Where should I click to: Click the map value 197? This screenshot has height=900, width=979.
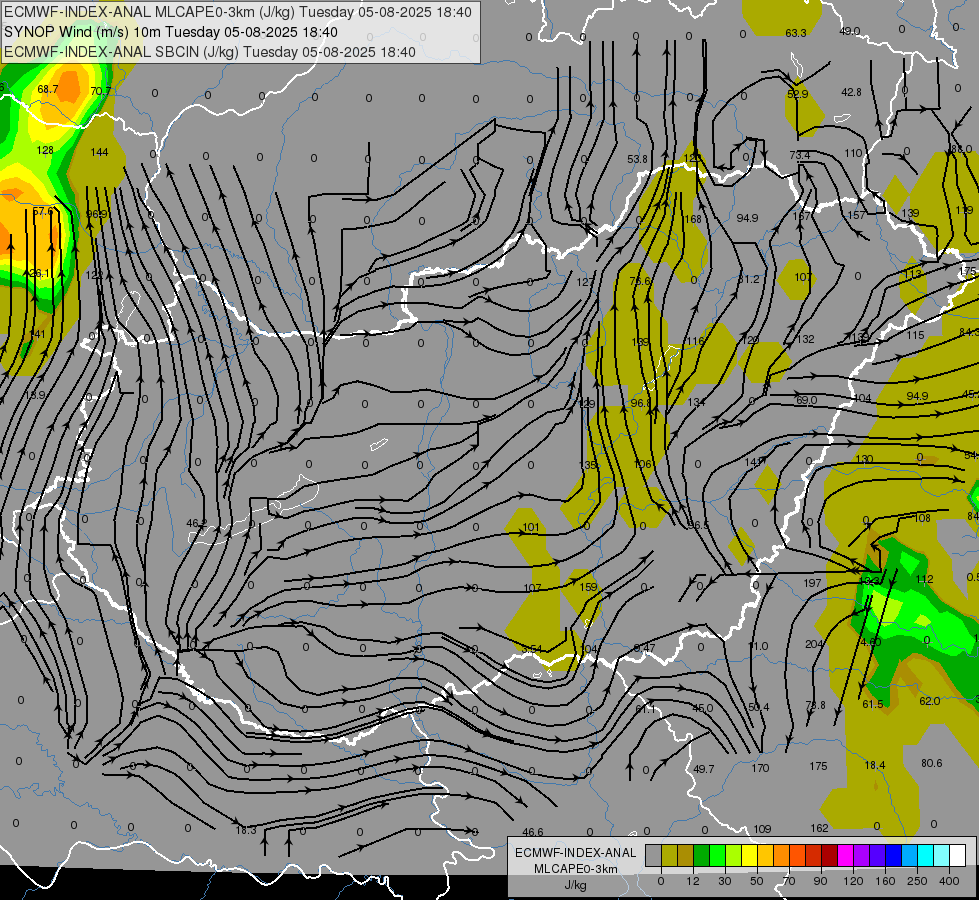[812, 583]
